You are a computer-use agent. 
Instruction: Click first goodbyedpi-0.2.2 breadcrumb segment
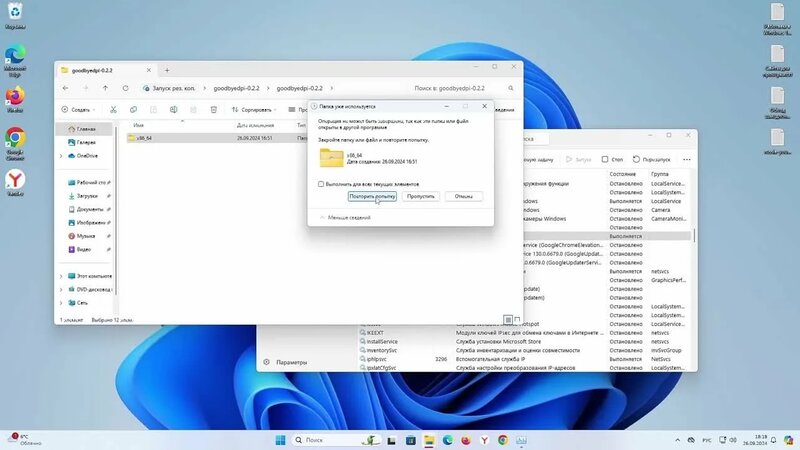click(x=236, y=88)
